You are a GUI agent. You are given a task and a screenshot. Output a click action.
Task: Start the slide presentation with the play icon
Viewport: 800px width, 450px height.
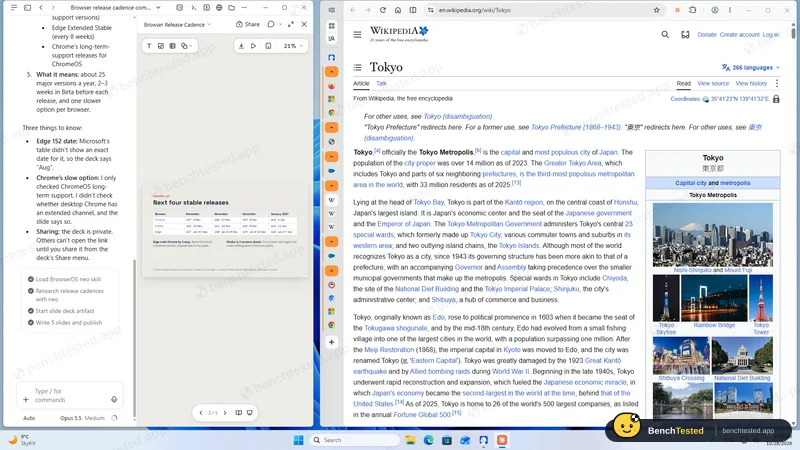point(253,46)
